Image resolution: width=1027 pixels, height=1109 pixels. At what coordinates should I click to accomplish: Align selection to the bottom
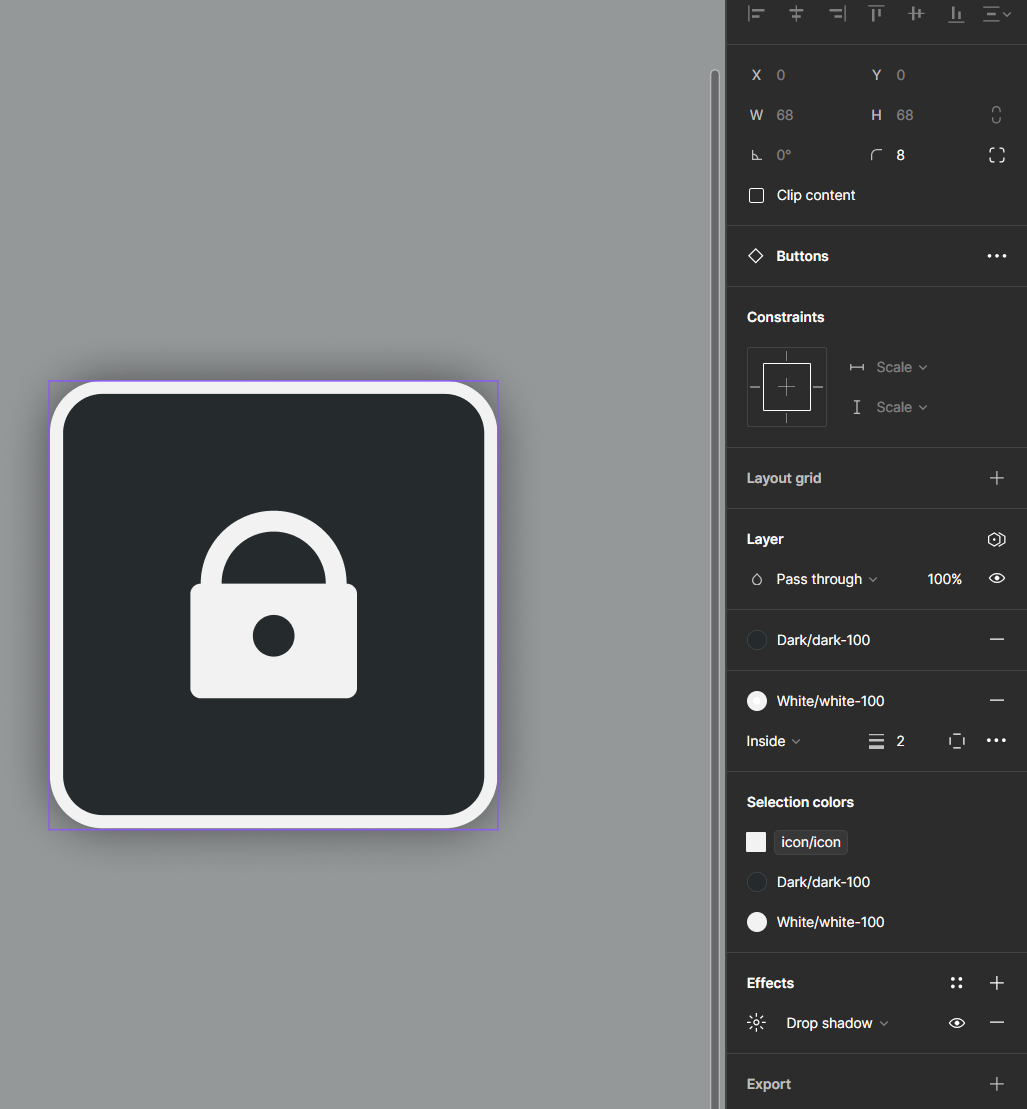[x=956, y=13]
